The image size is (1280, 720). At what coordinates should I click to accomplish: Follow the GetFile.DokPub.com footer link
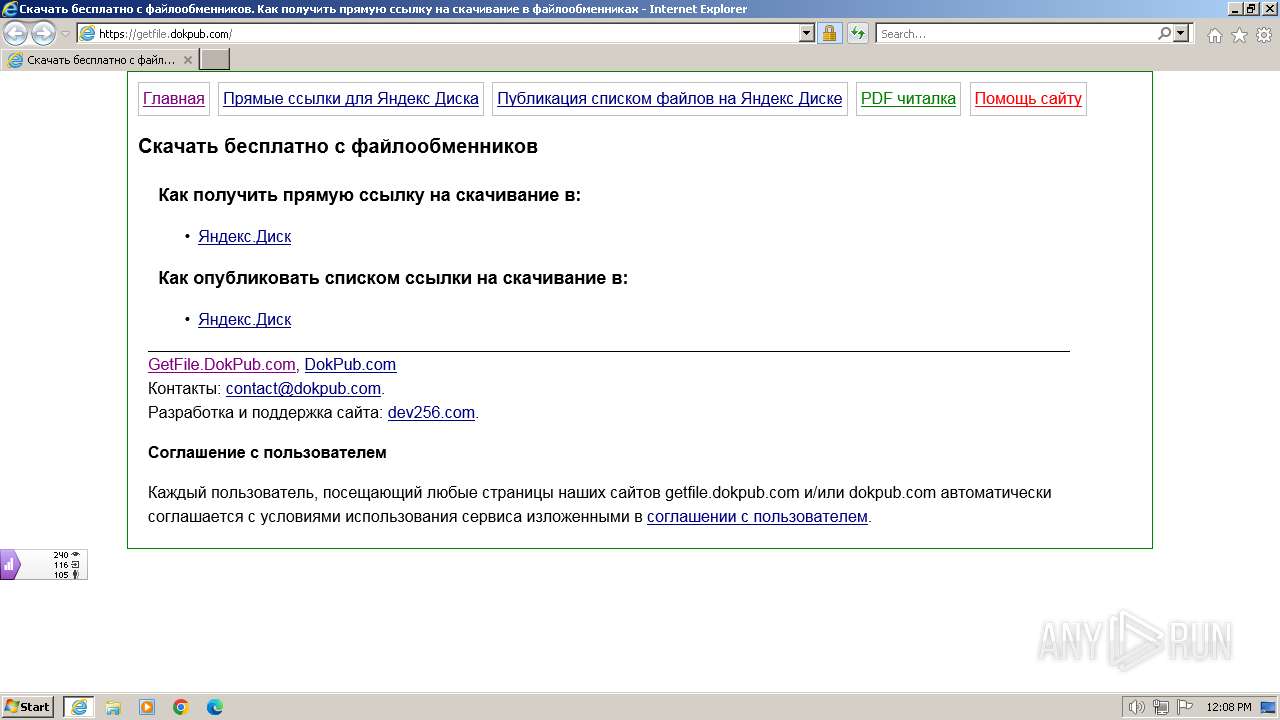click(x=222, y=365)
